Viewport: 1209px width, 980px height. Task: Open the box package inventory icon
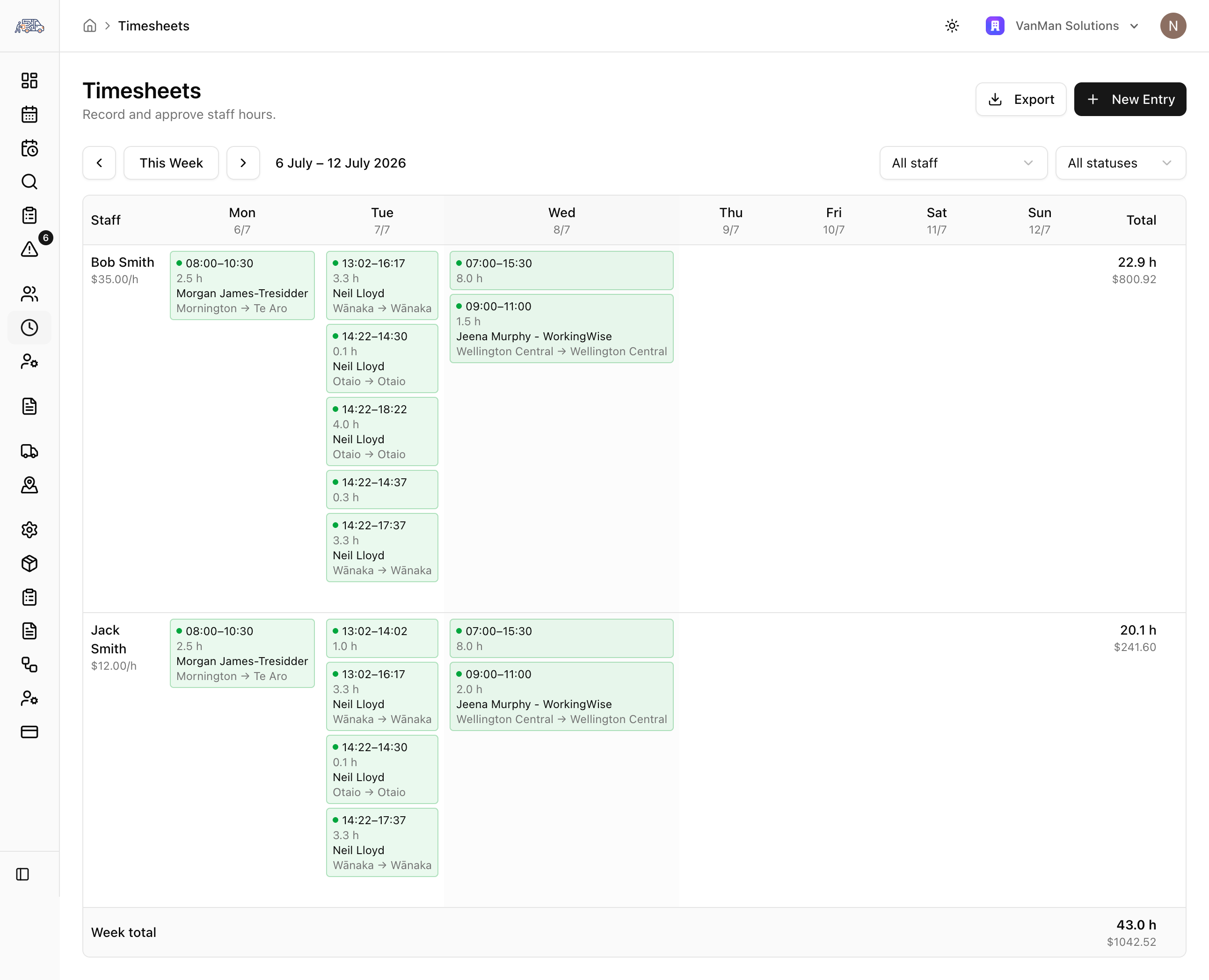pos(29,563)
